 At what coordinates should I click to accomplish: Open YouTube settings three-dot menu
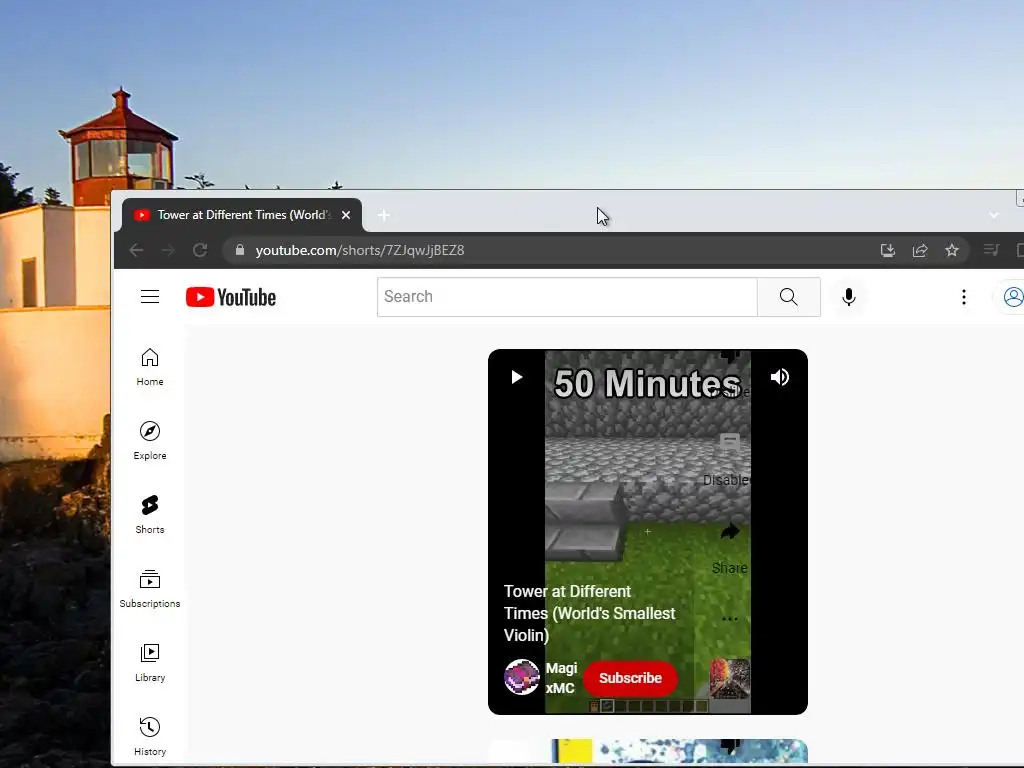tap(963, 297)
